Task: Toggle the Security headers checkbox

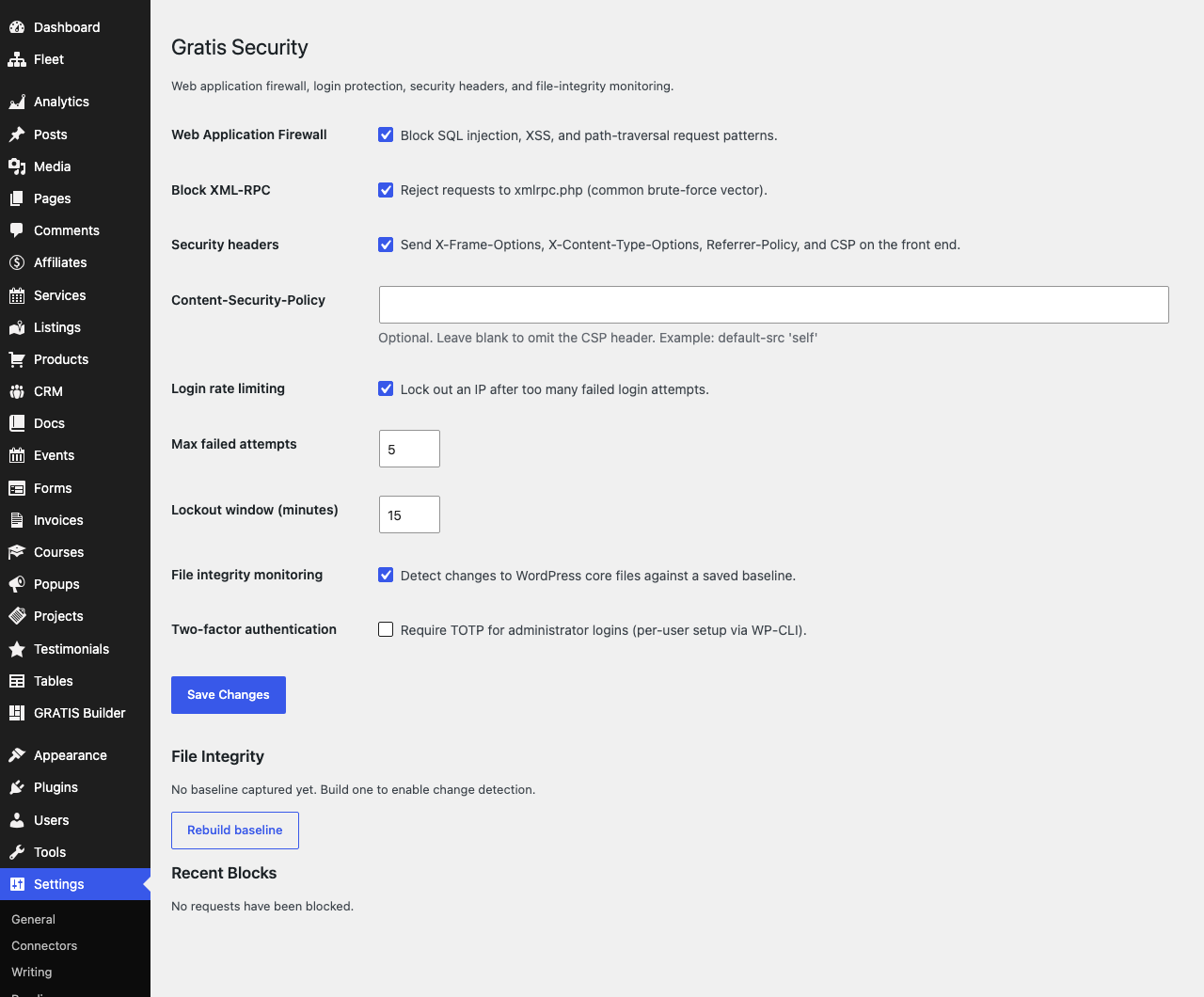Action: 386,245
